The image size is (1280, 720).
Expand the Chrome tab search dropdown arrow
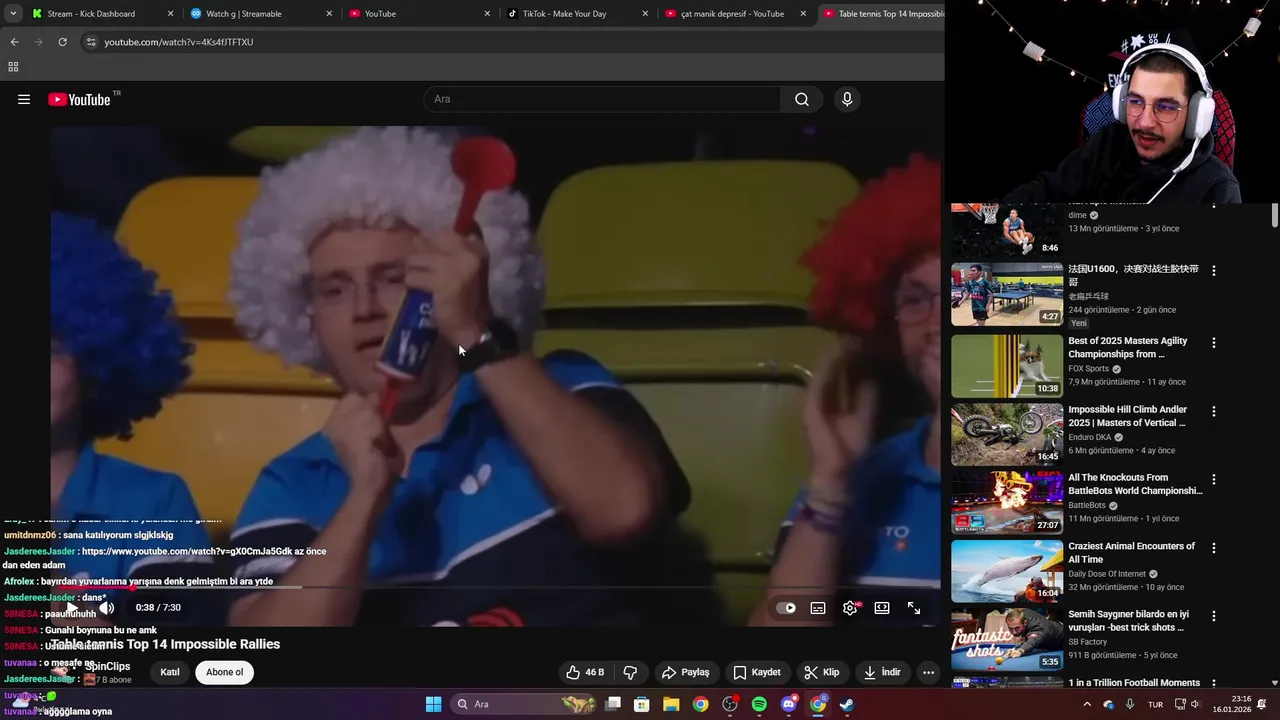coord(12,14)
